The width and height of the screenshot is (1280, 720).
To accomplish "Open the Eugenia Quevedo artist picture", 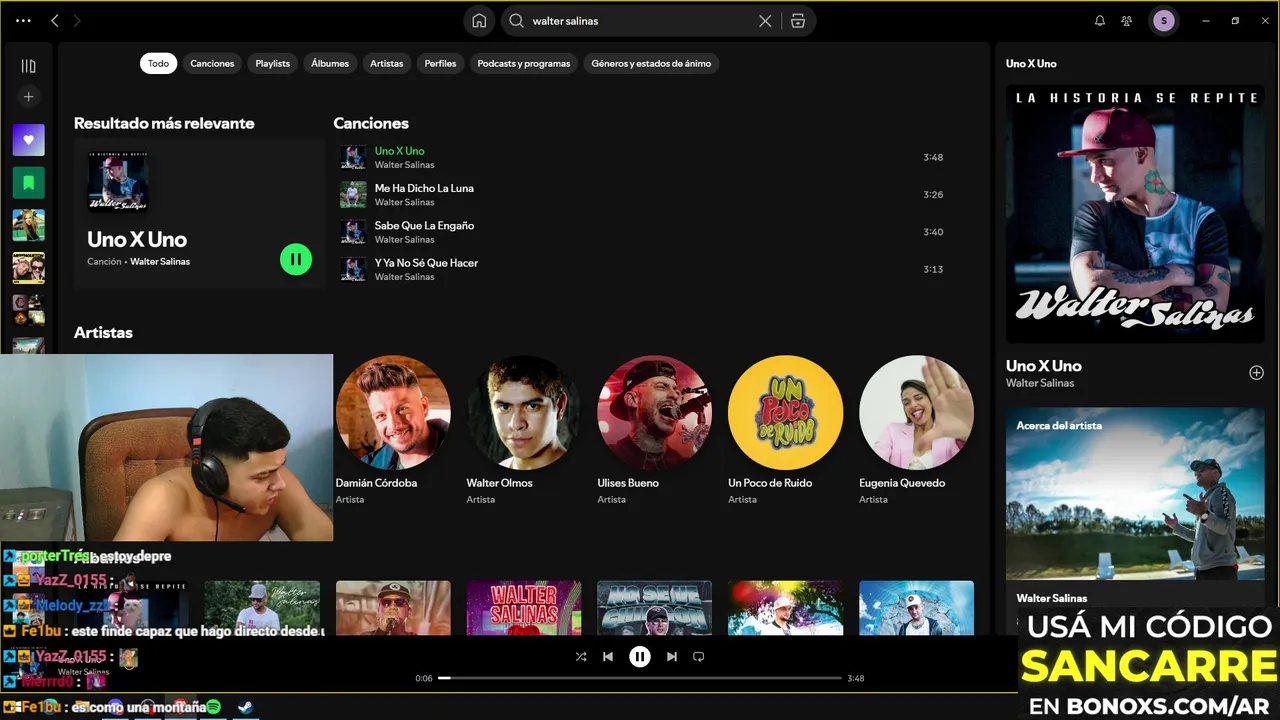I will point(916,413).
